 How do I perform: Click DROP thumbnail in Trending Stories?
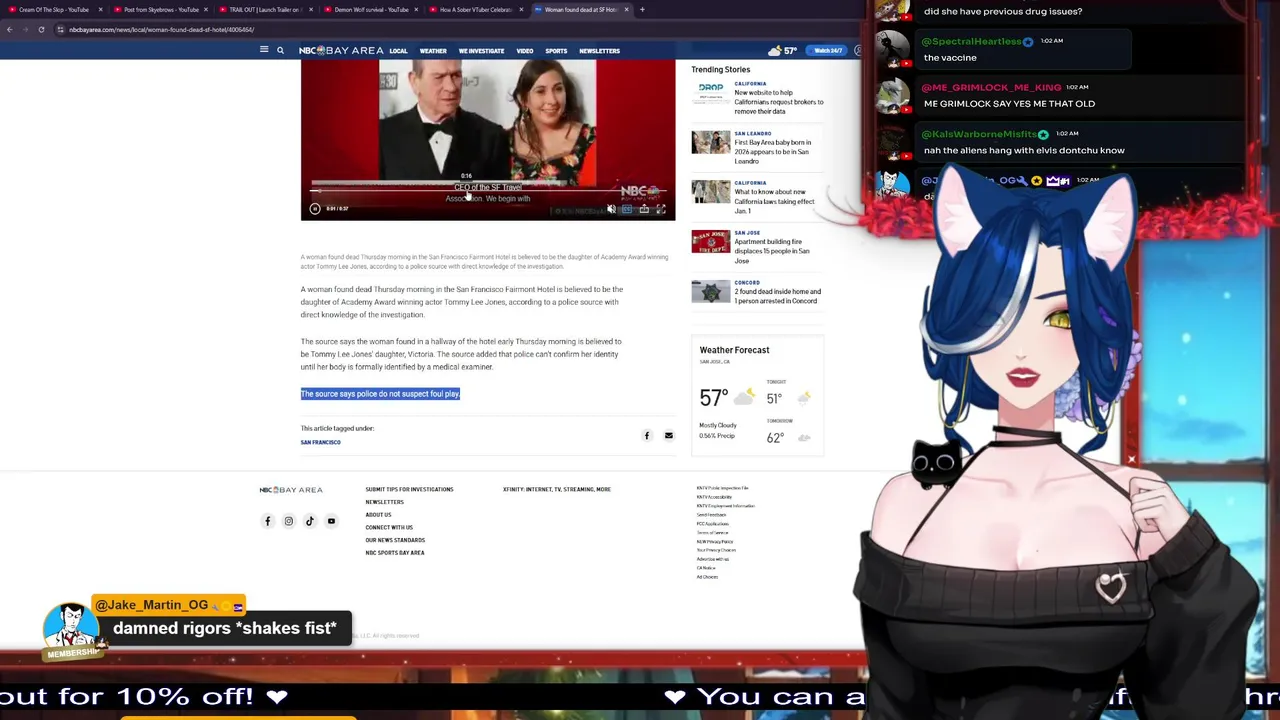coord(711,92)
